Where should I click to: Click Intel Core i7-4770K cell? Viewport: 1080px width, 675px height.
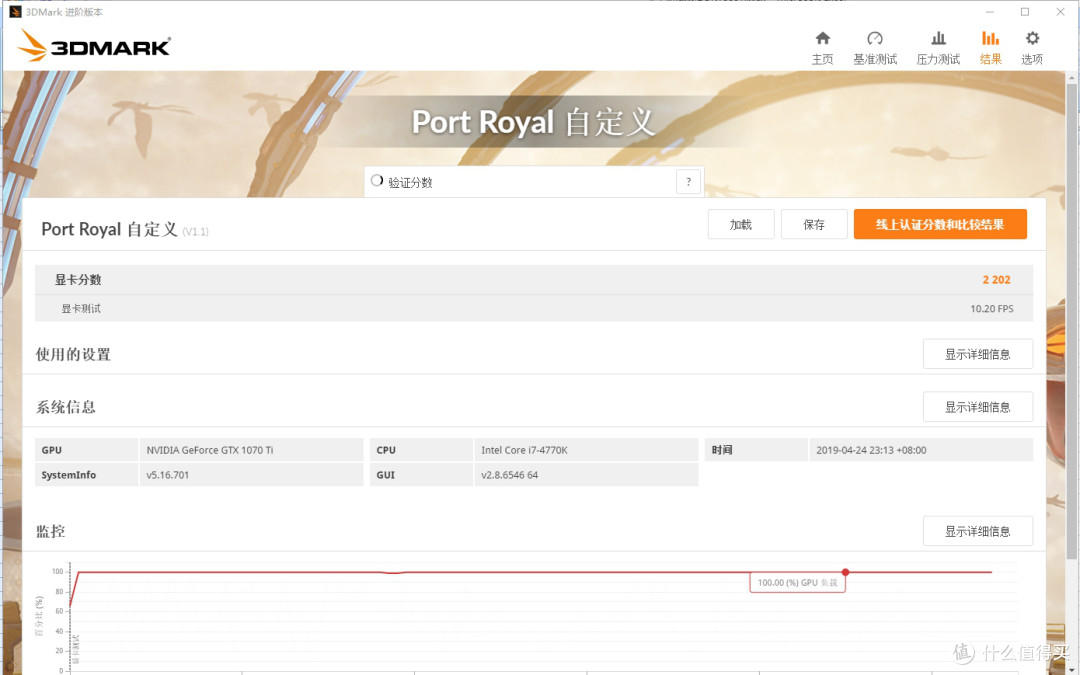[x=586, y=450]
